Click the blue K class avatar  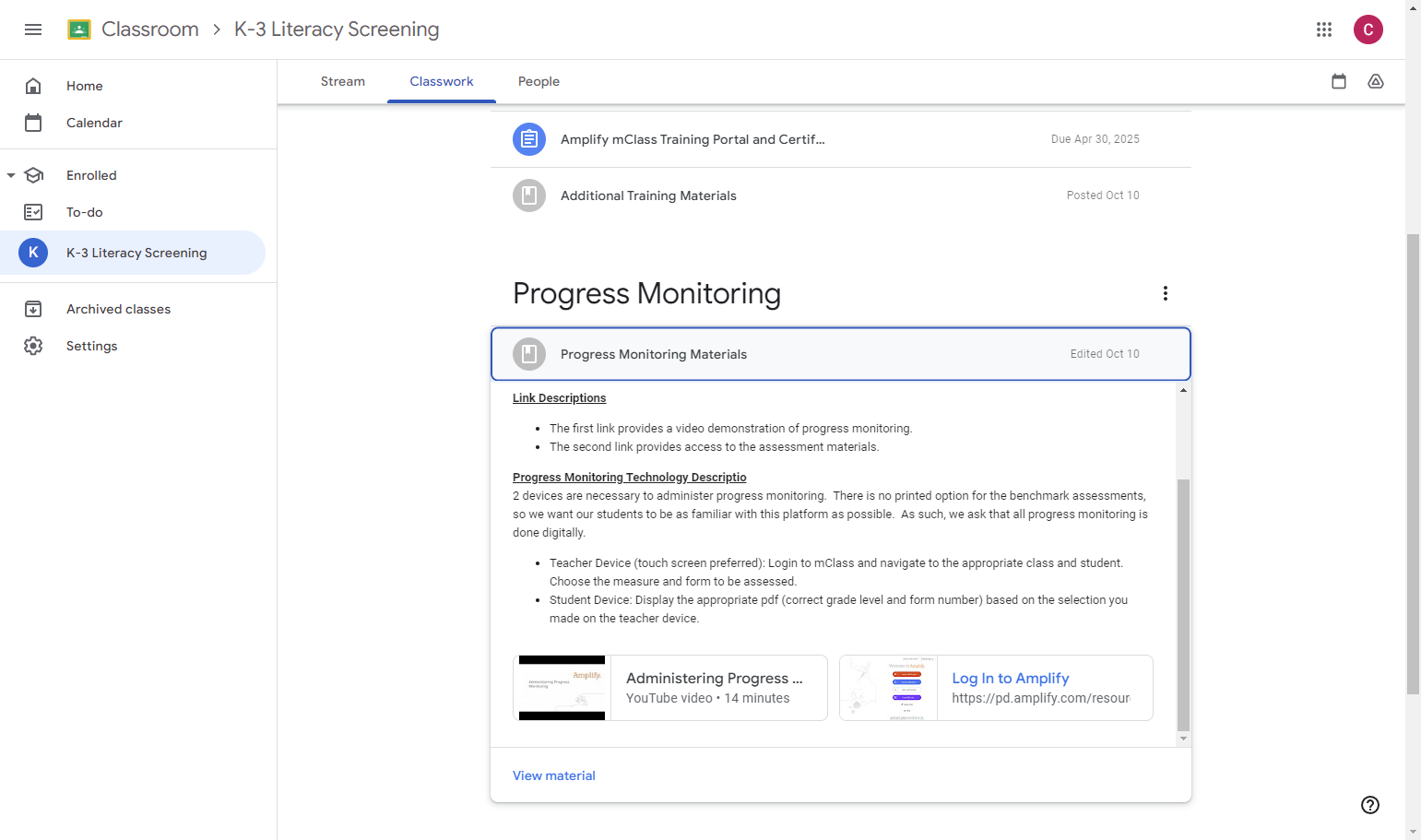tap(33, 253)
